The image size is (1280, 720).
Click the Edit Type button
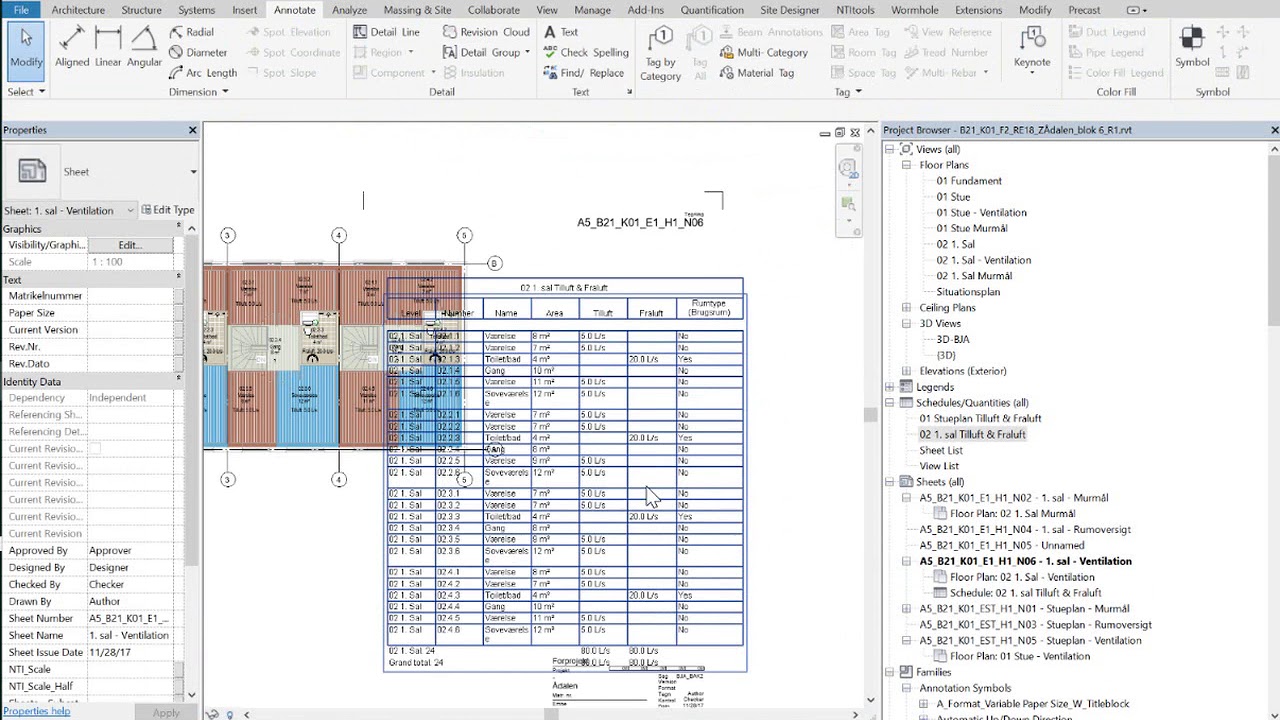click(x=168, y=210)
